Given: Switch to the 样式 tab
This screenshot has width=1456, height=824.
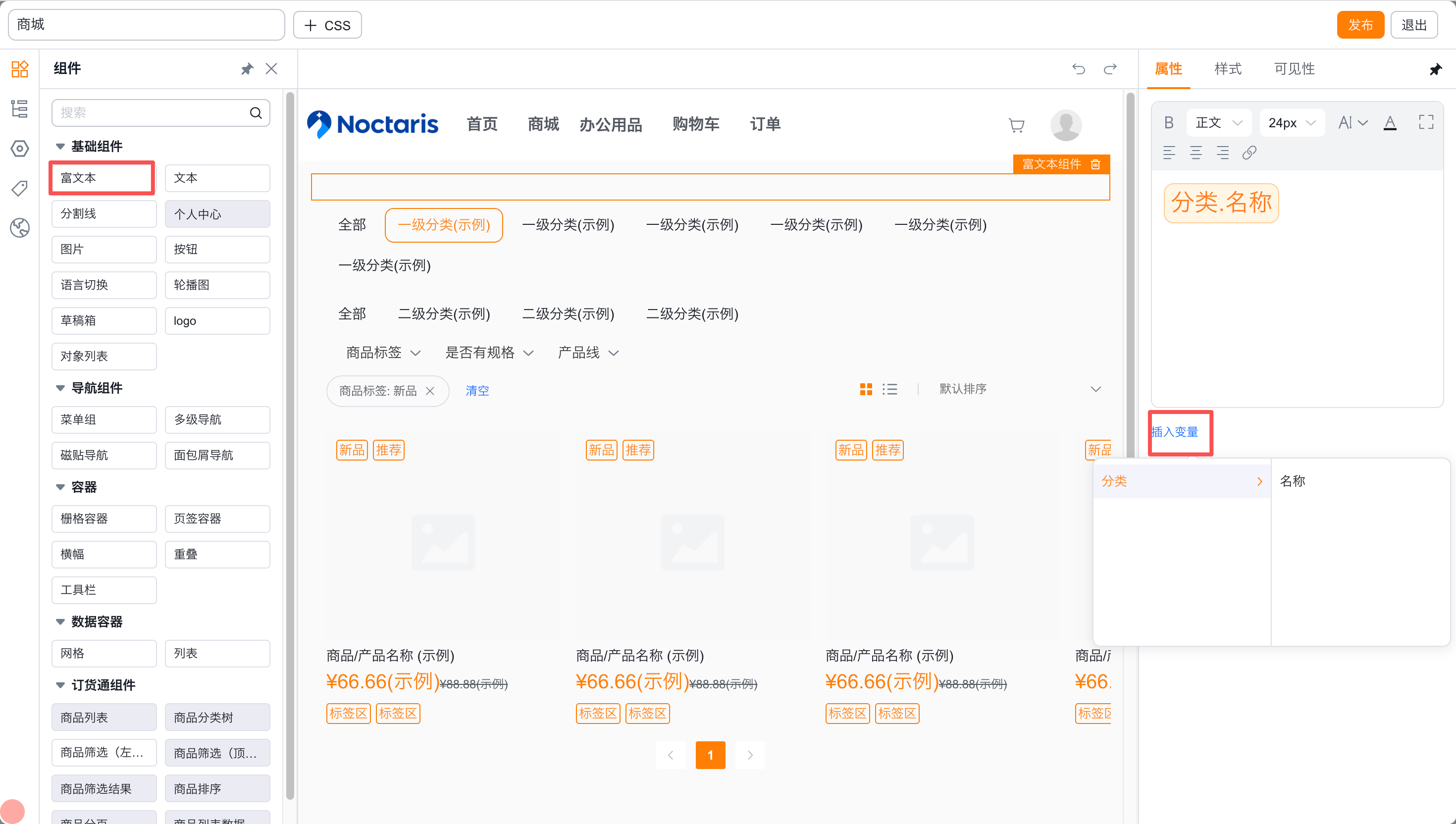Looking at the screenshot, I should point(1227,69).
